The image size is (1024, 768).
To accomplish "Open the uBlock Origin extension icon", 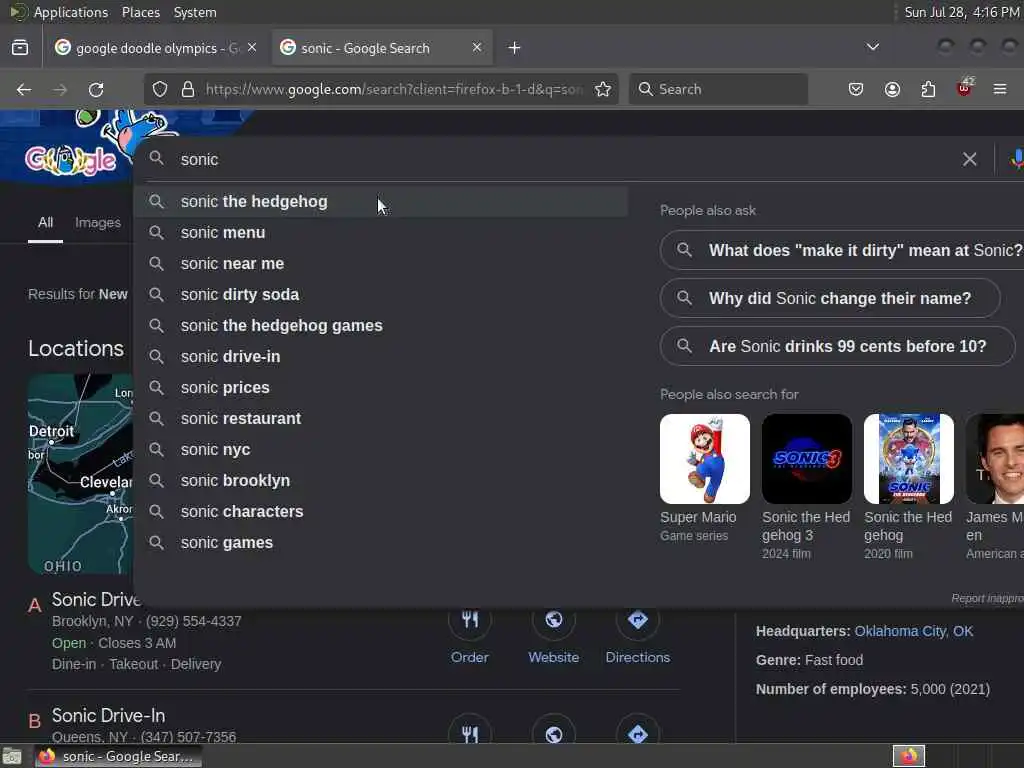I will [965, 88].
